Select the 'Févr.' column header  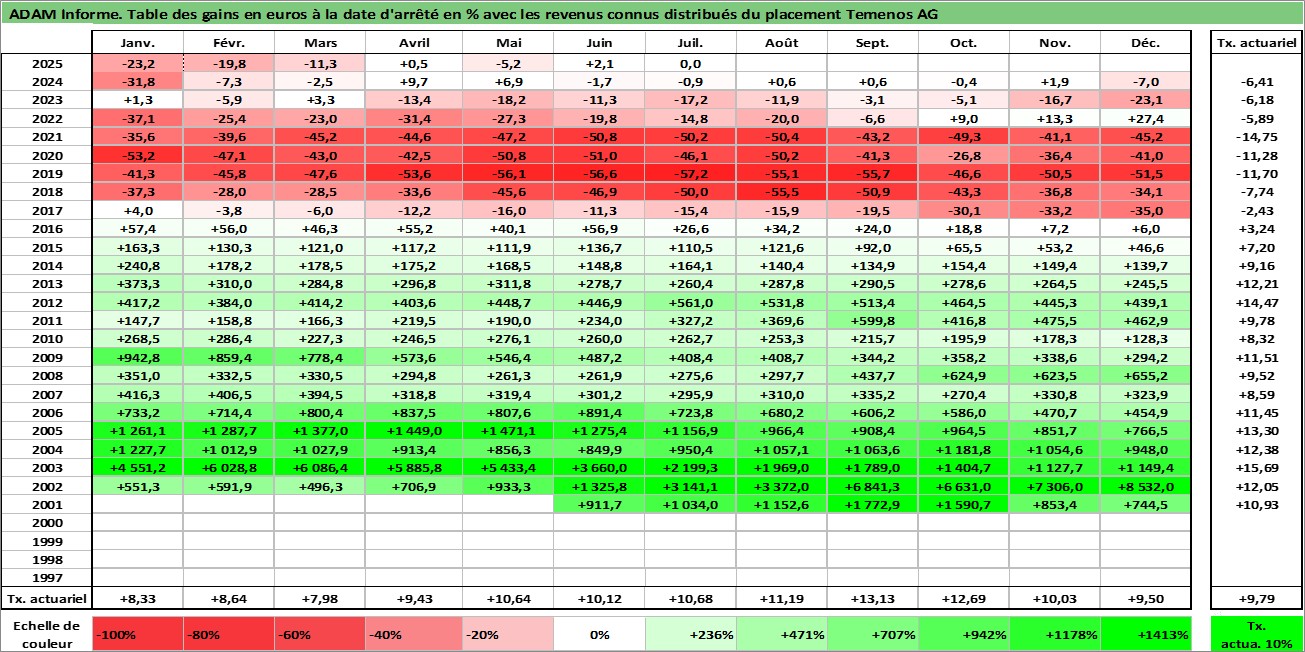pos(229,43)
